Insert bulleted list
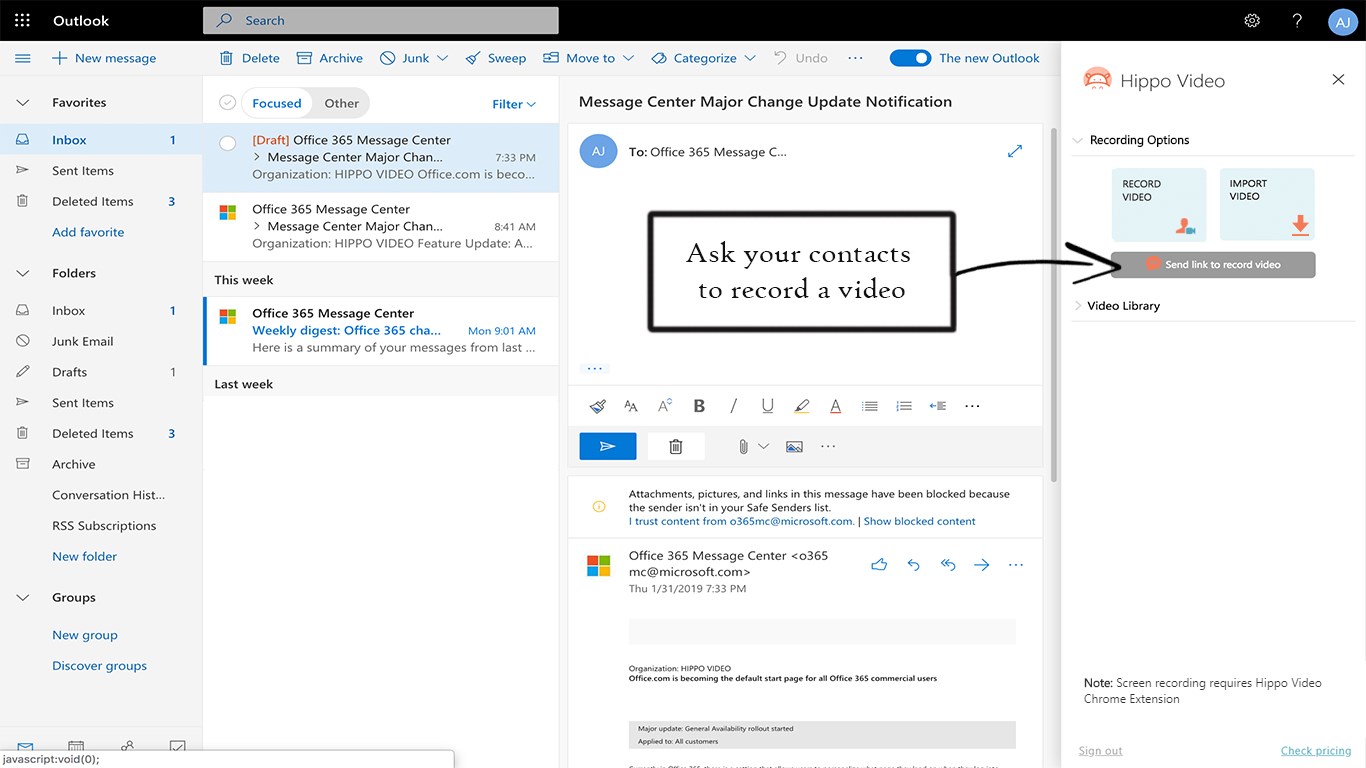This screenshot has width=1366, height=768. click(x=870, y=406)
